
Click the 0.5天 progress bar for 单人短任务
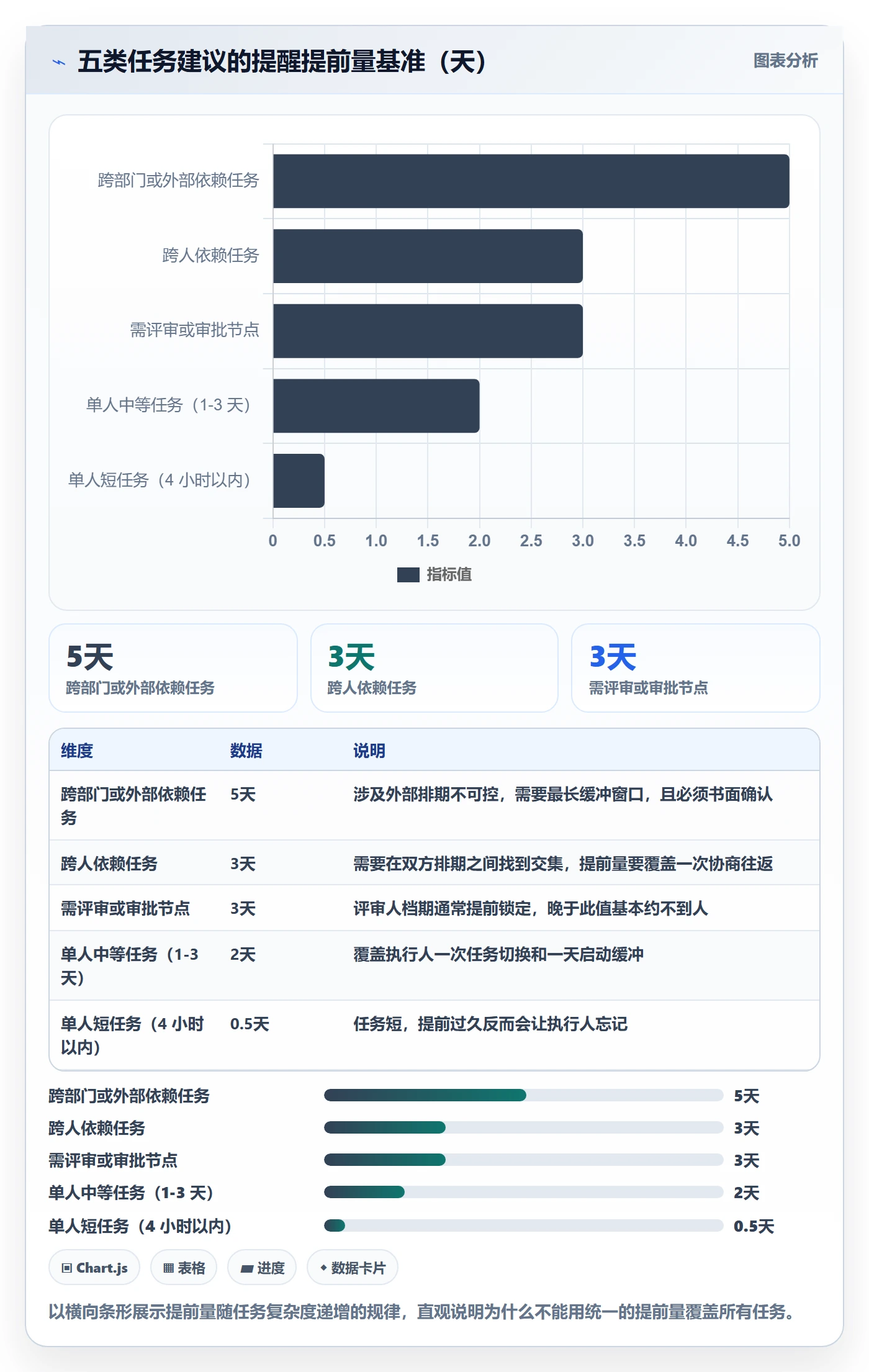pyautogui.click(x=523, y=1225)
